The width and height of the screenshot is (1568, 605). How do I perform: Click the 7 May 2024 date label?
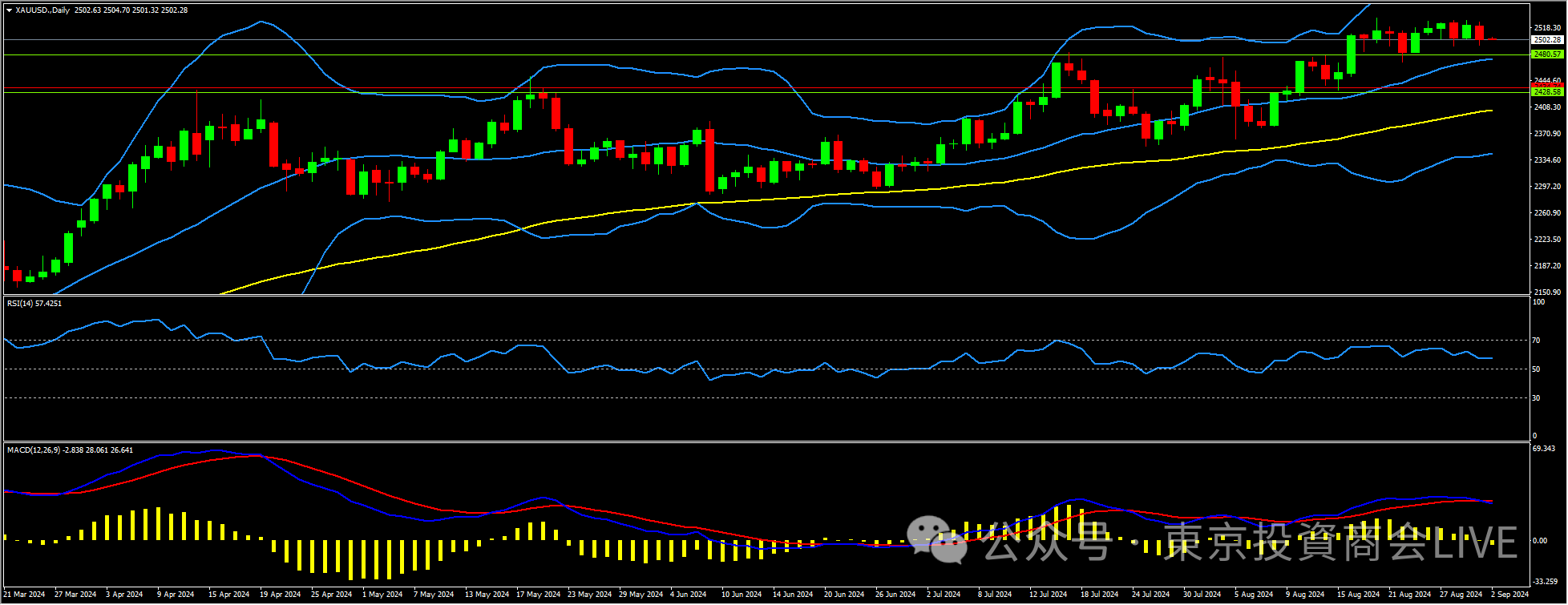434,595
